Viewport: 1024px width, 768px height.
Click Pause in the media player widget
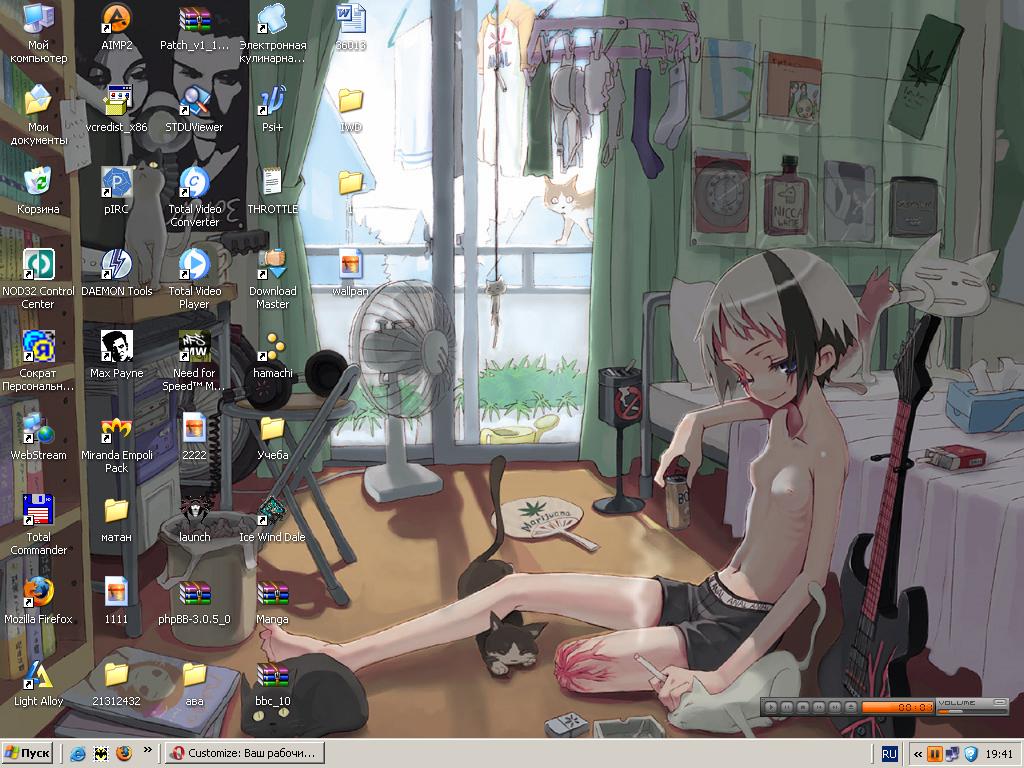tap(787, 707)
